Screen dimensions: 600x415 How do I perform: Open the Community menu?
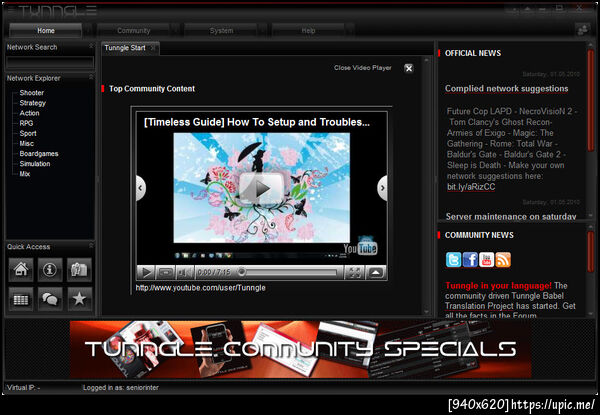133,31
